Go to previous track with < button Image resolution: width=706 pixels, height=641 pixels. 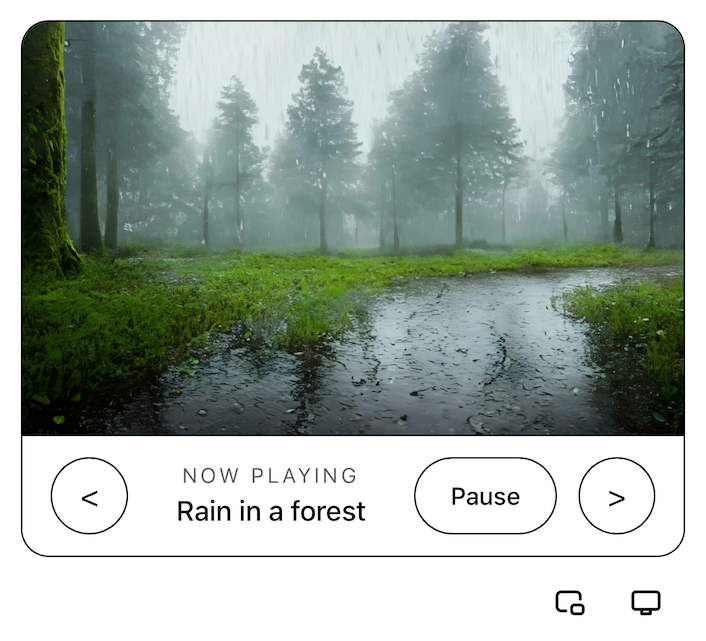coord(89,496)
